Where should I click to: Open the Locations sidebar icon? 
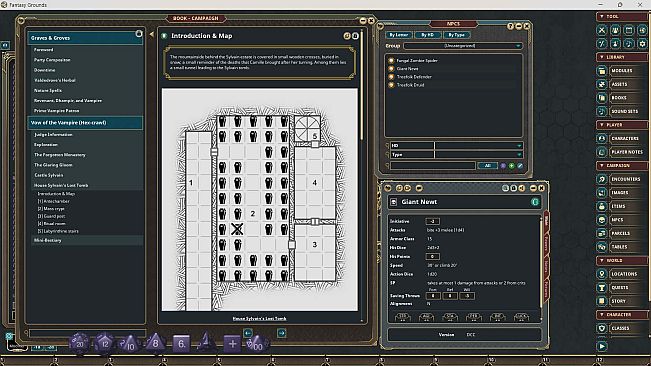602,274
